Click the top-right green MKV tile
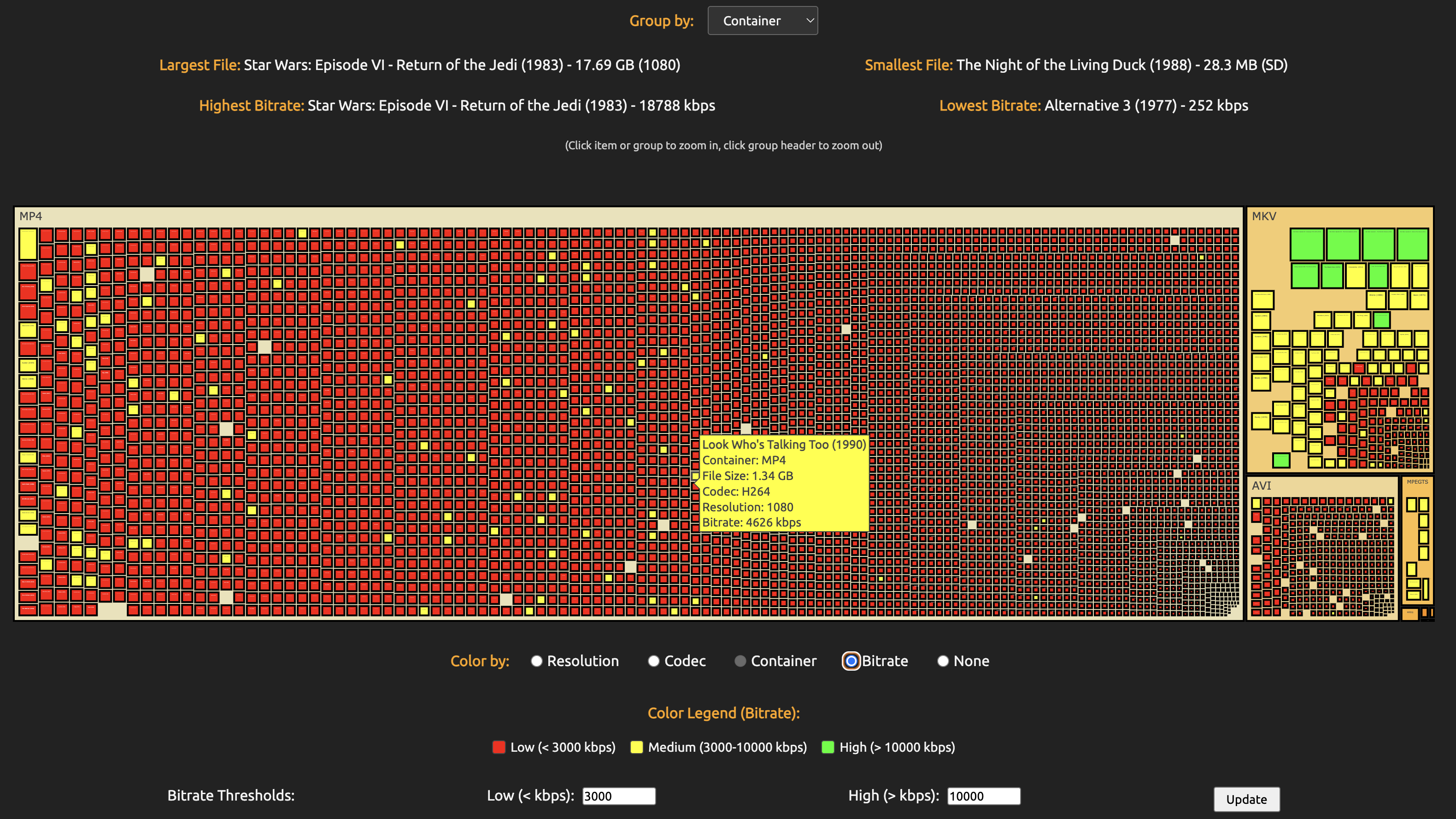 point(1413,244)
